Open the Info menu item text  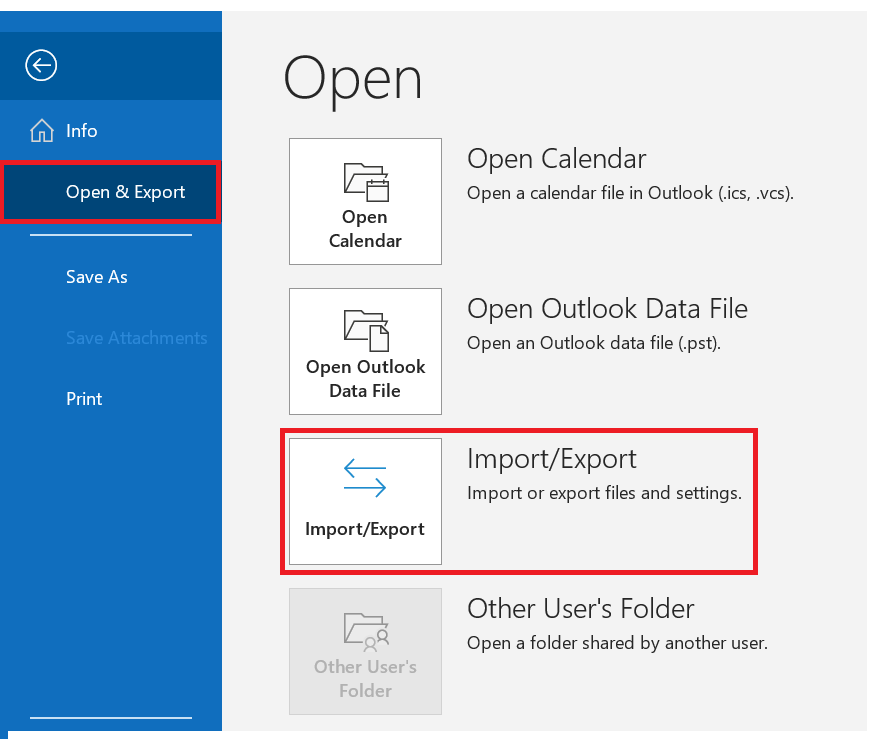[82, 130]
